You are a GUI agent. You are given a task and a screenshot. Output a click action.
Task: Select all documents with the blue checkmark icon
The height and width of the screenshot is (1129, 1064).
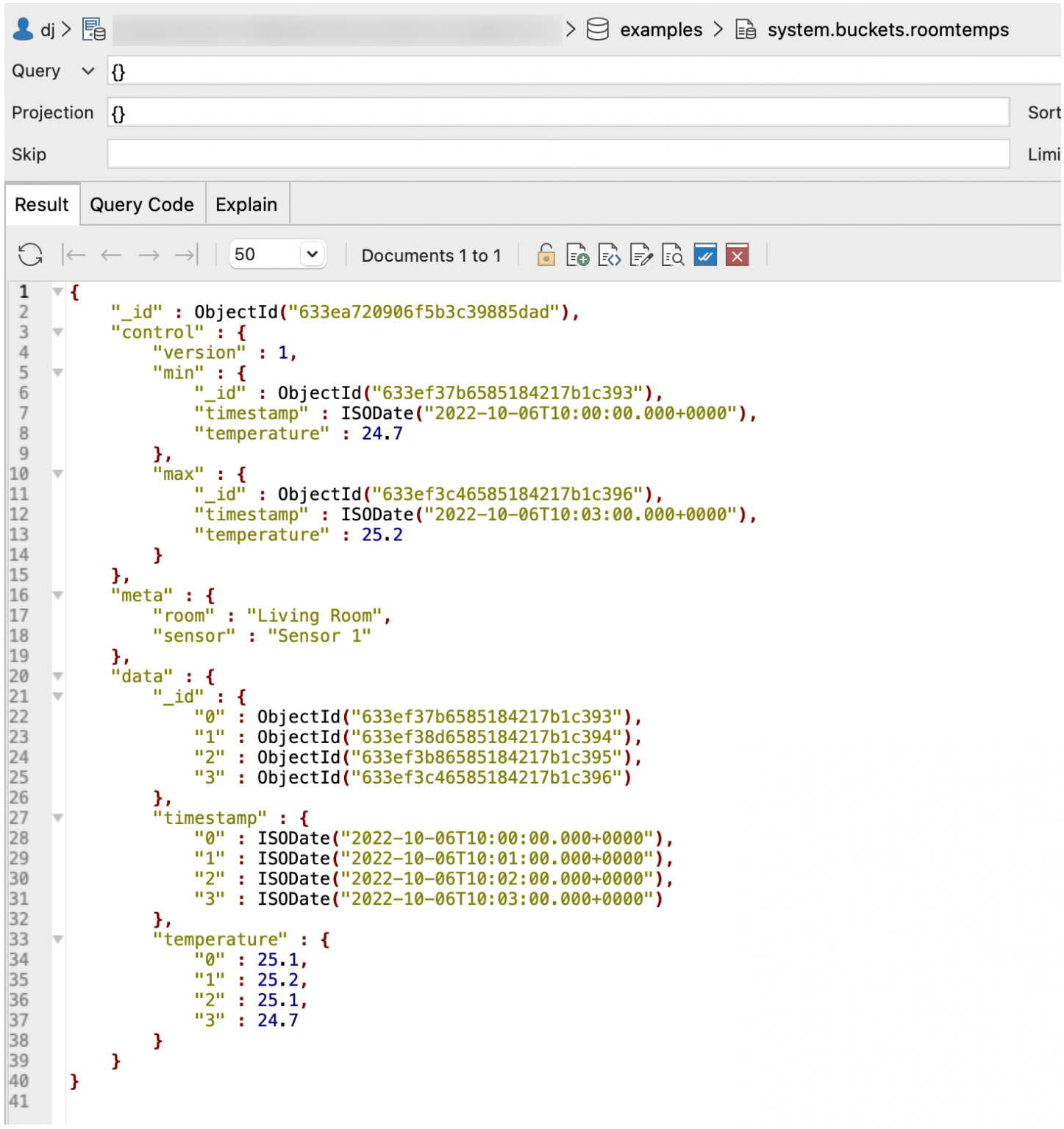(x=704, y=255)
